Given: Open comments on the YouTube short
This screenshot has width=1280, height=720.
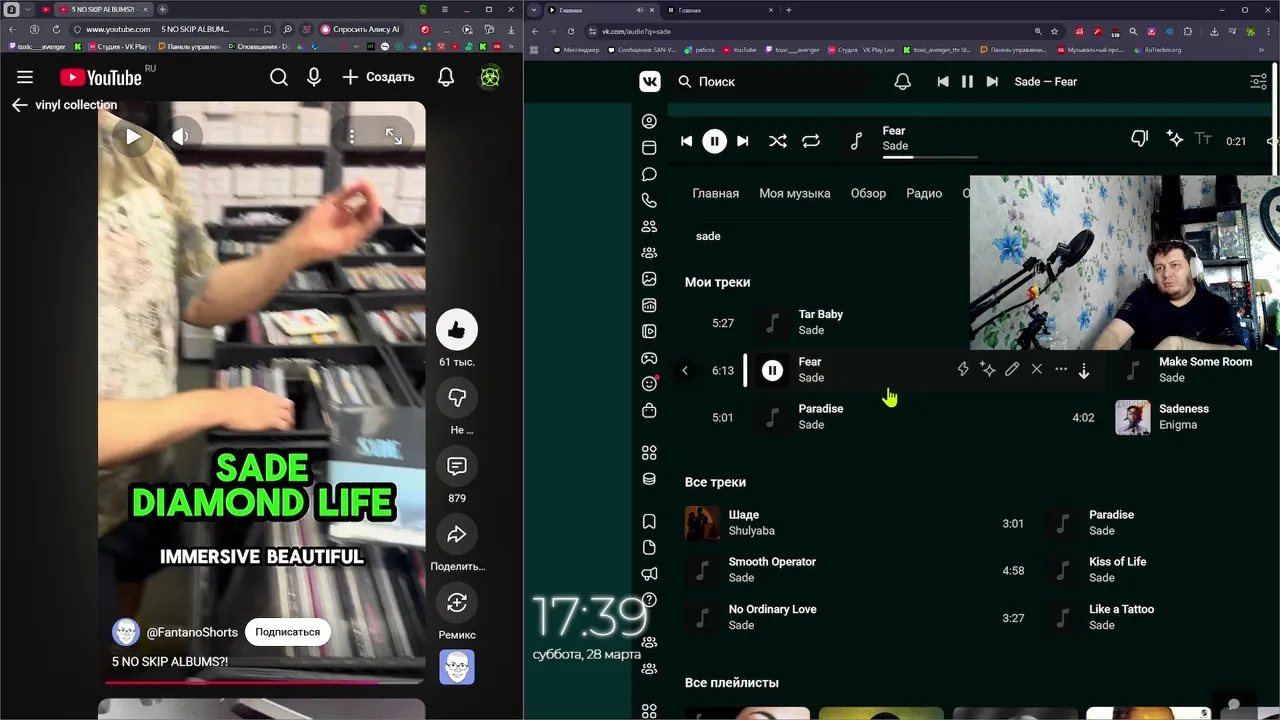Looking at the screenshot, I should (457, 466).
